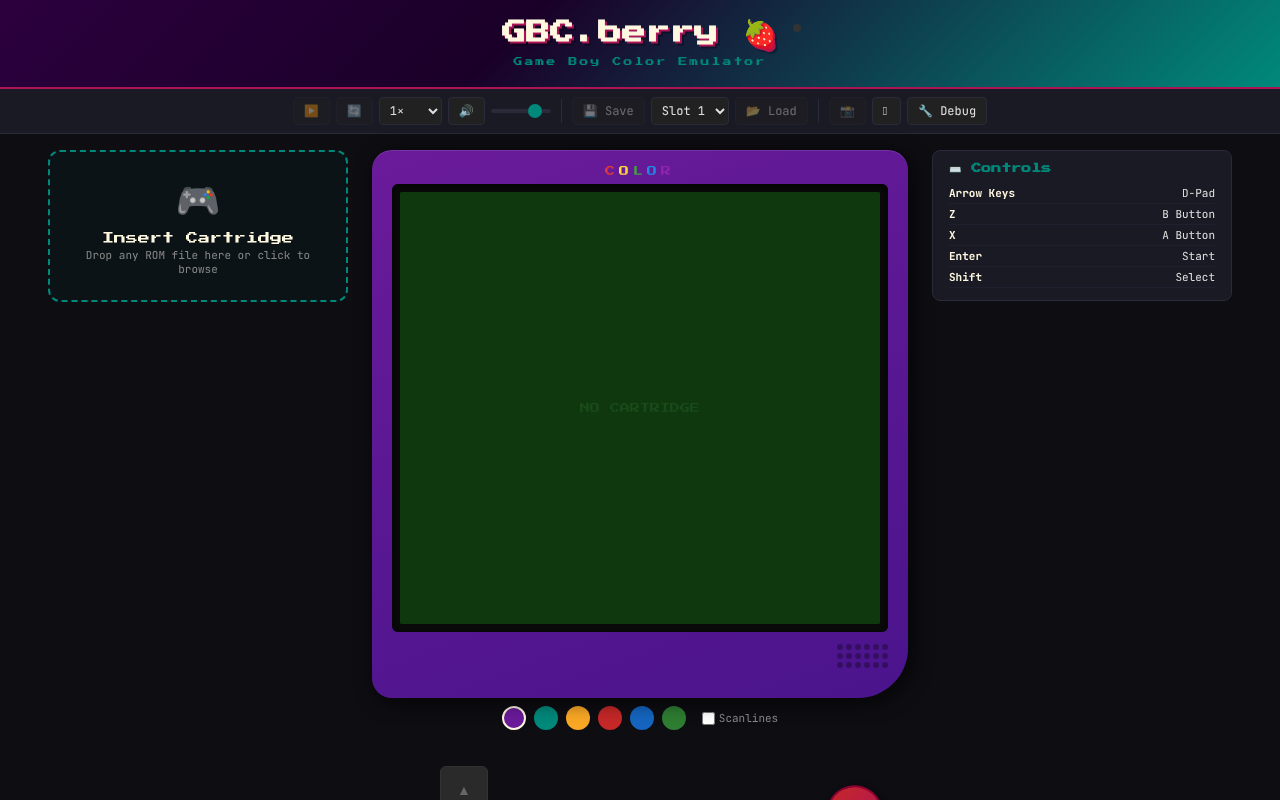Click the Reset emulator icon
This screenshot has width=1280, height=800.
pos(353,111)
